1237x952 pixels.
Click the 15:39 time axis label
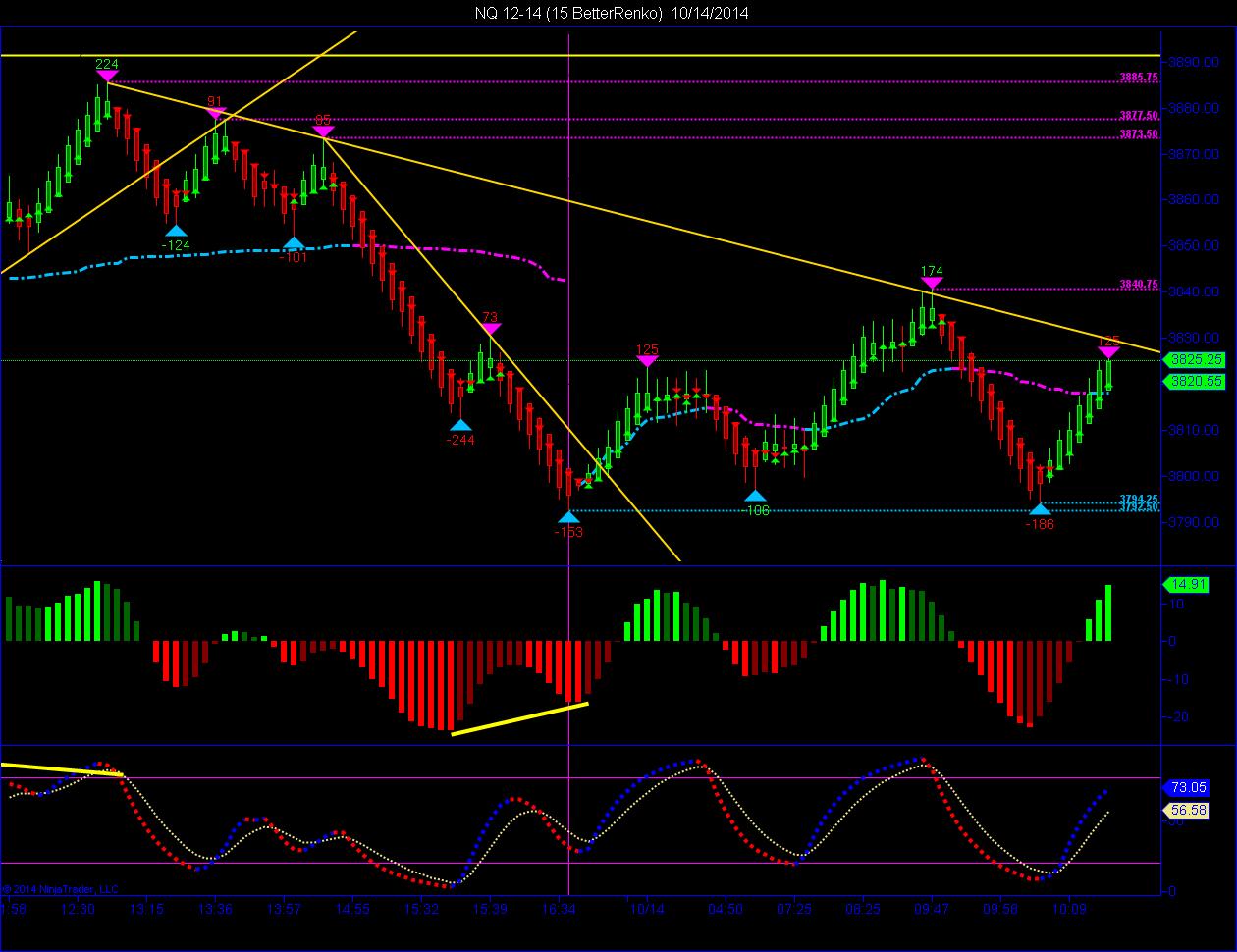pos(490,910)
